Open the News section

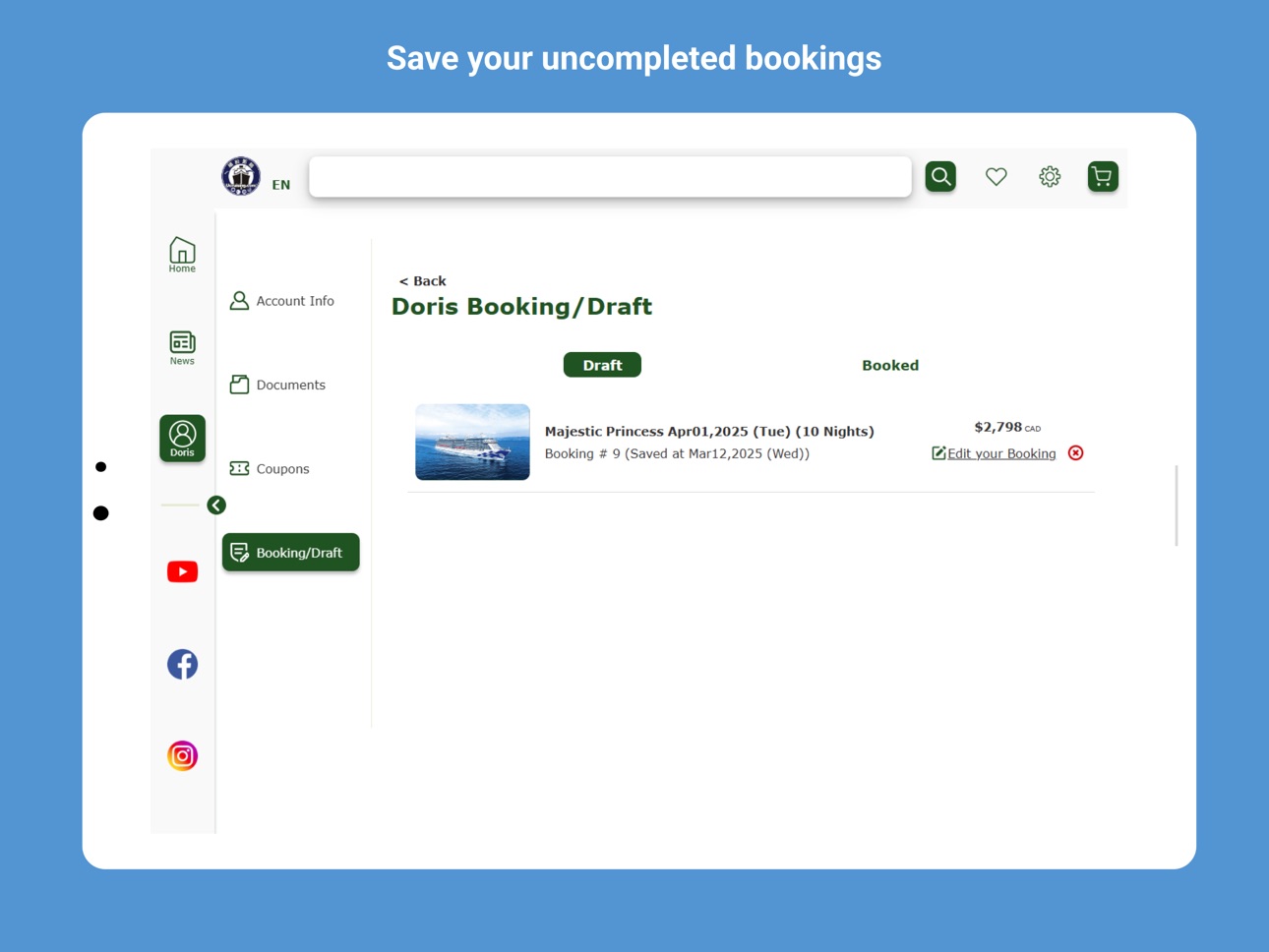point(182,348)
